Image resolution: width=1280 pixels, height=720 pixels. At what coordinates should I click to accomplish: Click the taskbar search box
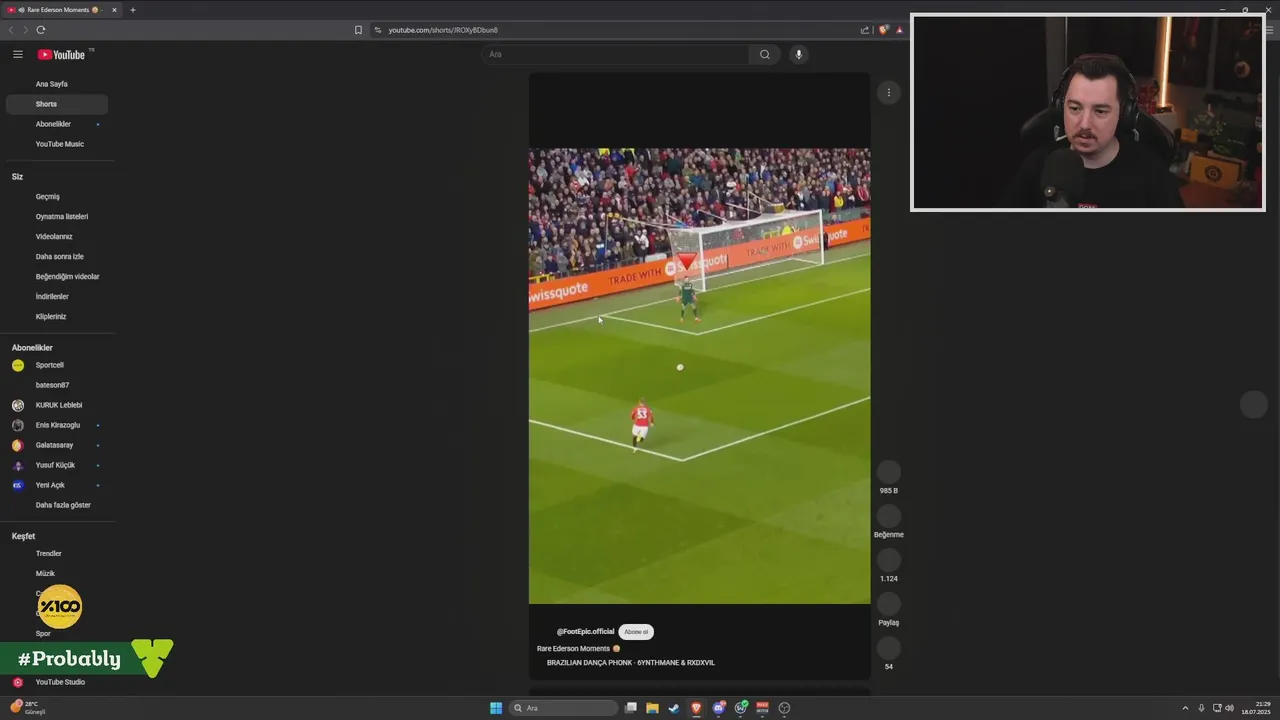(564, 708)
